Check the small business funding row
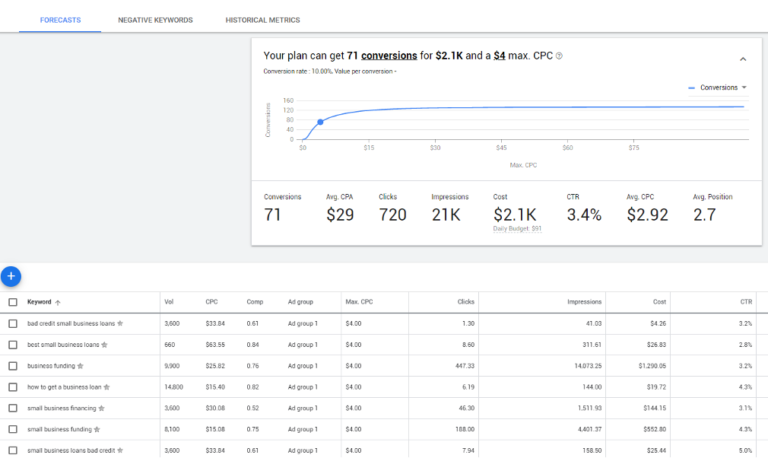768x458 pixels. coord(13,429)
